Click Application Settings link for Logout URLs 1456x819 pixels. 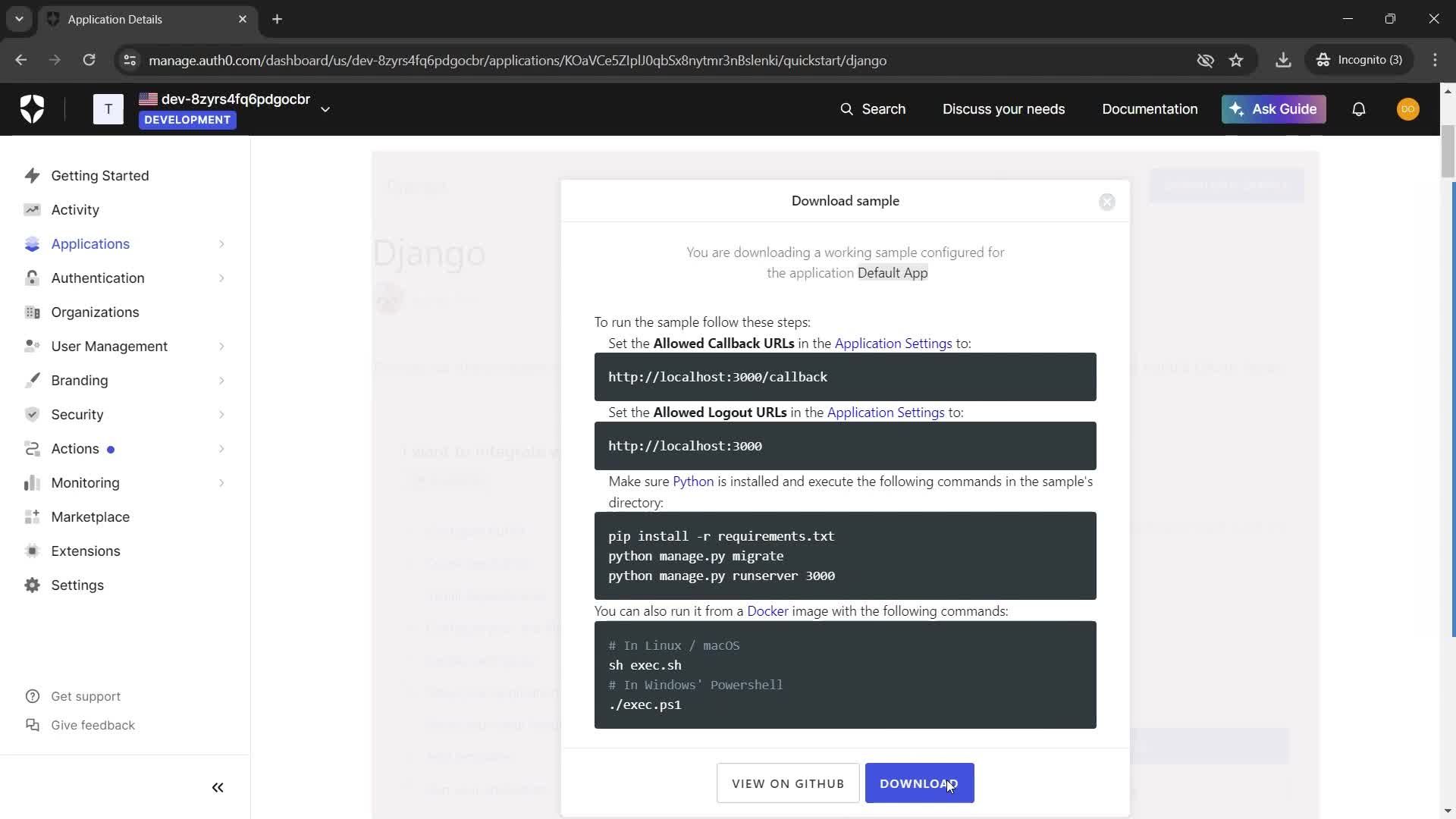886,413
